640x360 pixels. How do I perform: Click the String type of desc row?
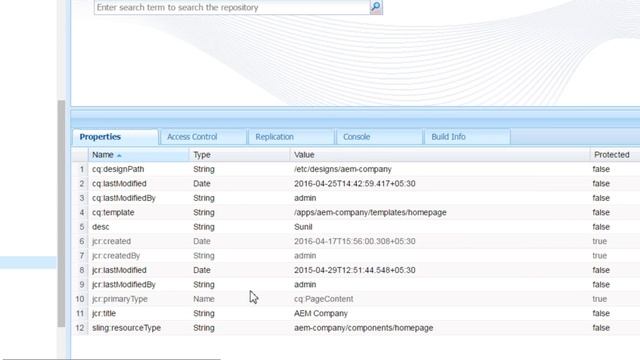click(204, 227)
